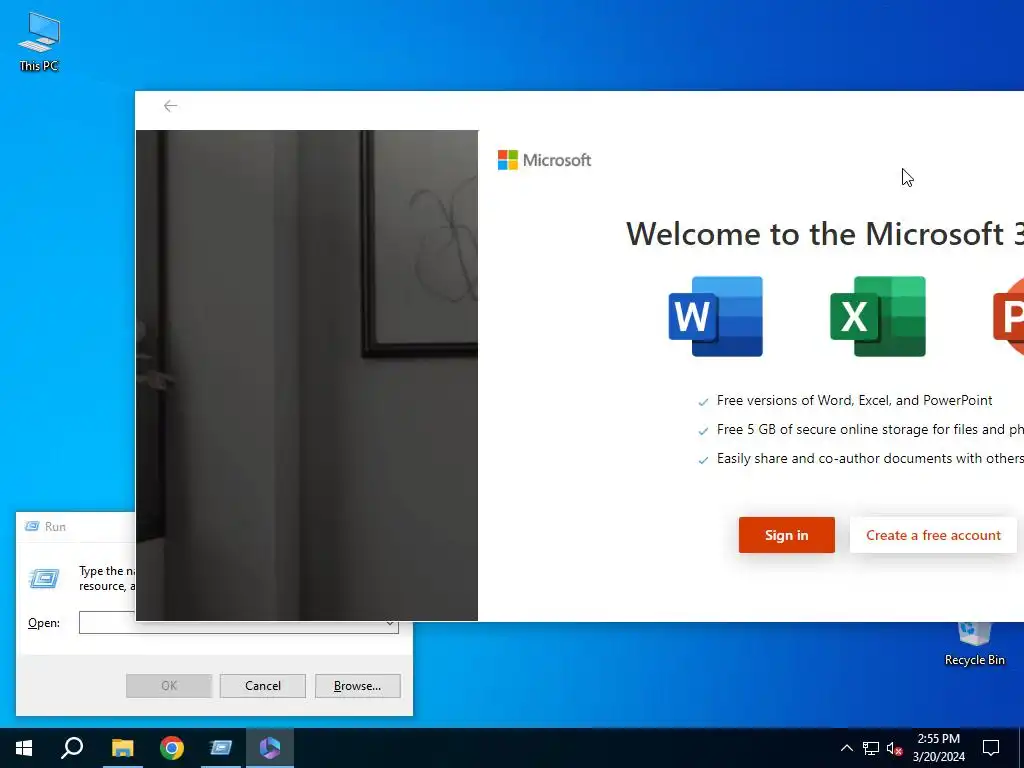This screenshot has height=768, width=1024.
Task: Open File Explorer from the taskbar
Action: click(122, 748)
